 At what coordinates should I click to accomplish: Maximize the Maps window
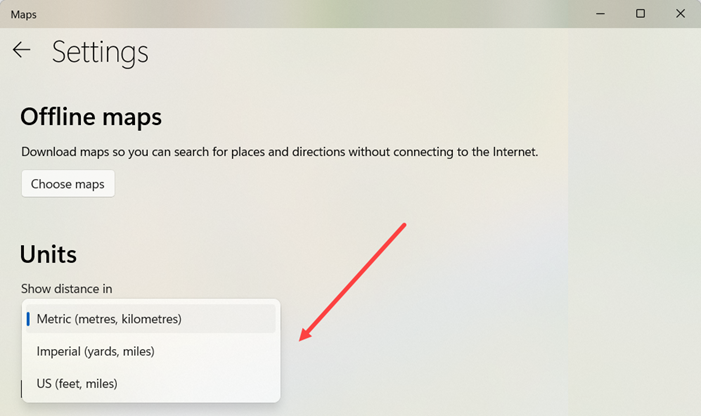tap(640, 14)
